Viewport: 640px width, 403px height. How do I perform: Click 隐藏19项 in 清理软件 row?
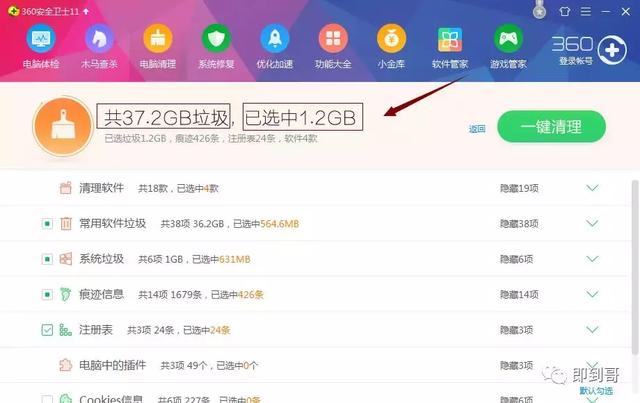pos(519,188)
